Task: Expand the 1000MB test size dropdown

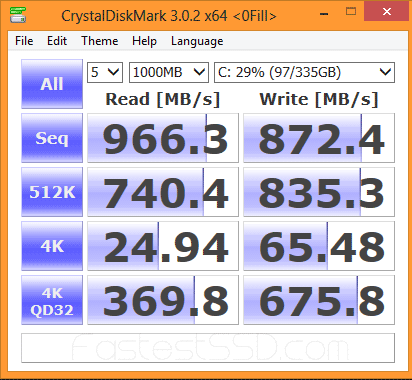Action: [169, 72]
